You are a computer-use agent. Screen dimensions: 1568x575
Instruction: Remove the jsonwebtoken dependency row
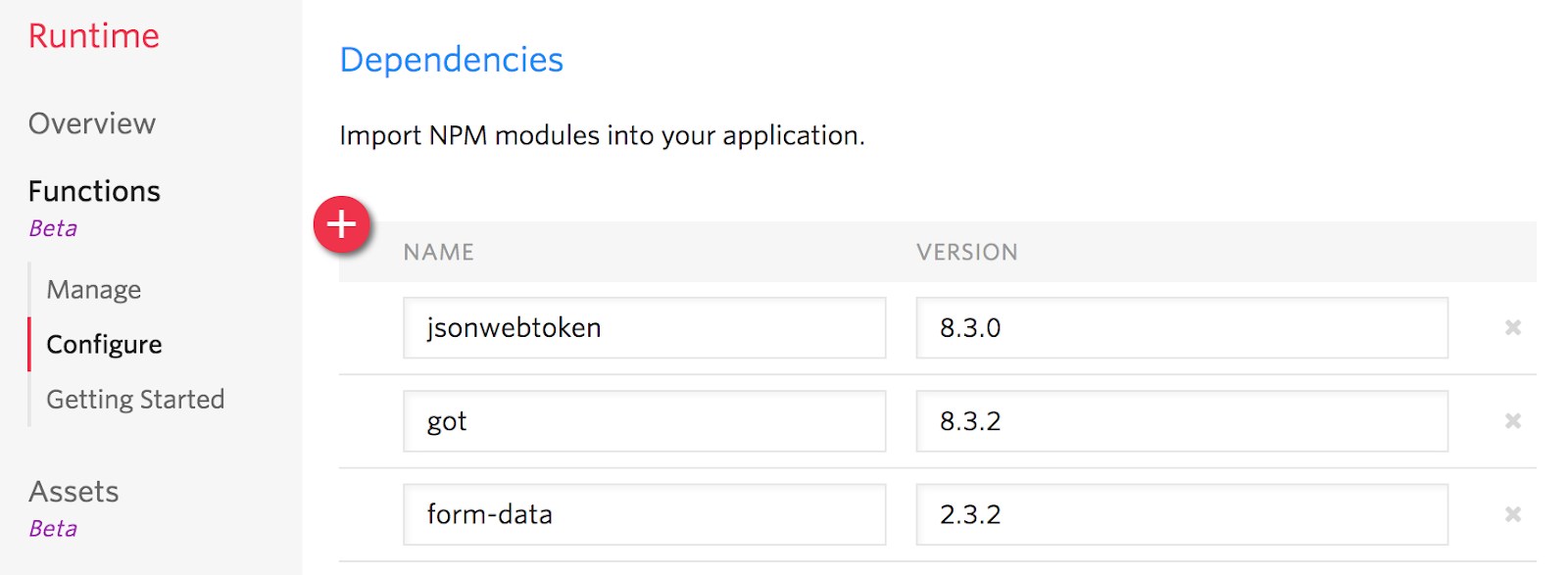coord(1513,327)
